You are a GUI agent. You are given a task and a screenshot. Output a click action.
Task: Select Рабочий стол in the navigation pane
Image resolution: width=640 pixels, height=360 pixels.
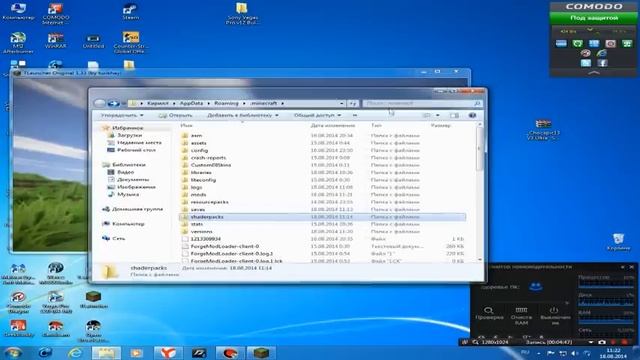click(x=136, y=150)
